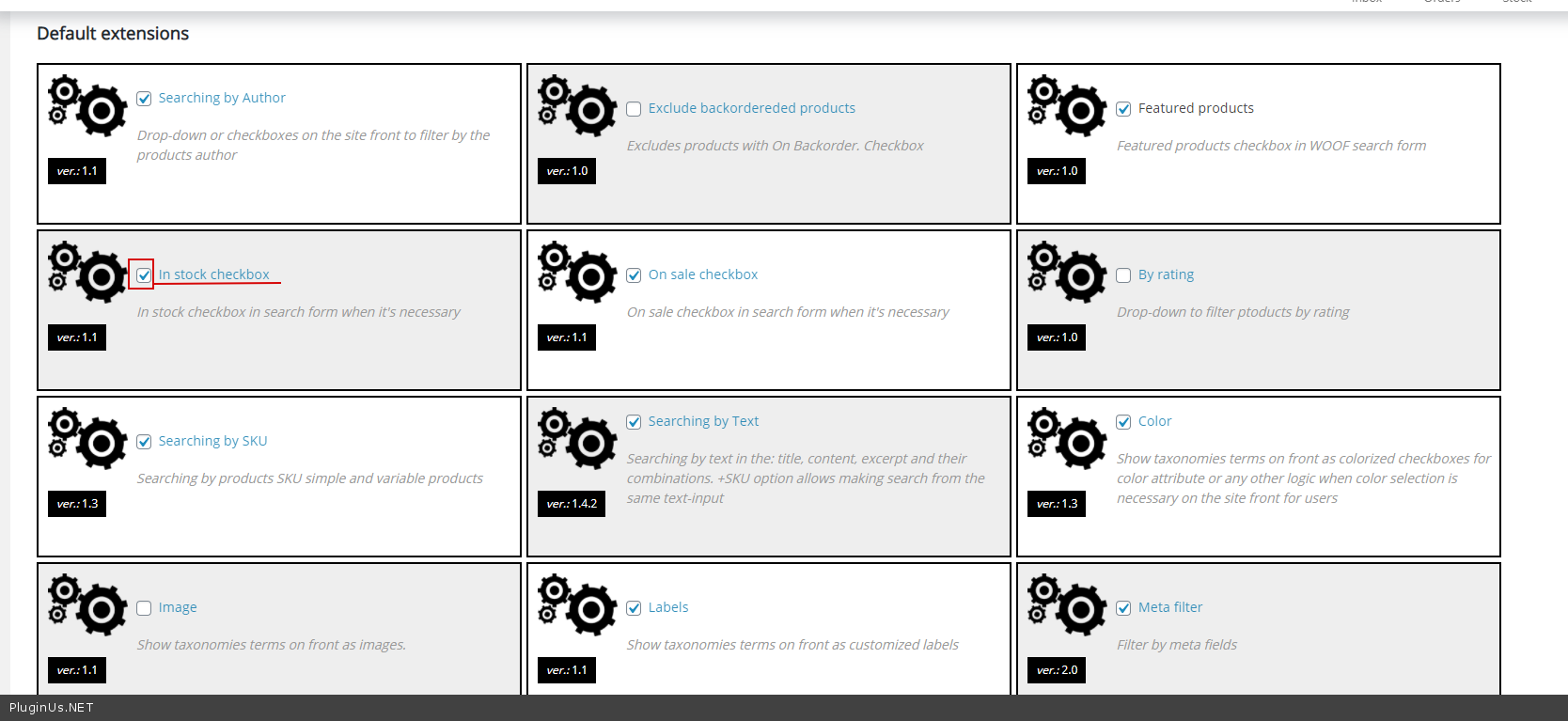Click the gears icon in On sale checkbox card
The height and width of the screenshot is (721, 1568).
577,273
